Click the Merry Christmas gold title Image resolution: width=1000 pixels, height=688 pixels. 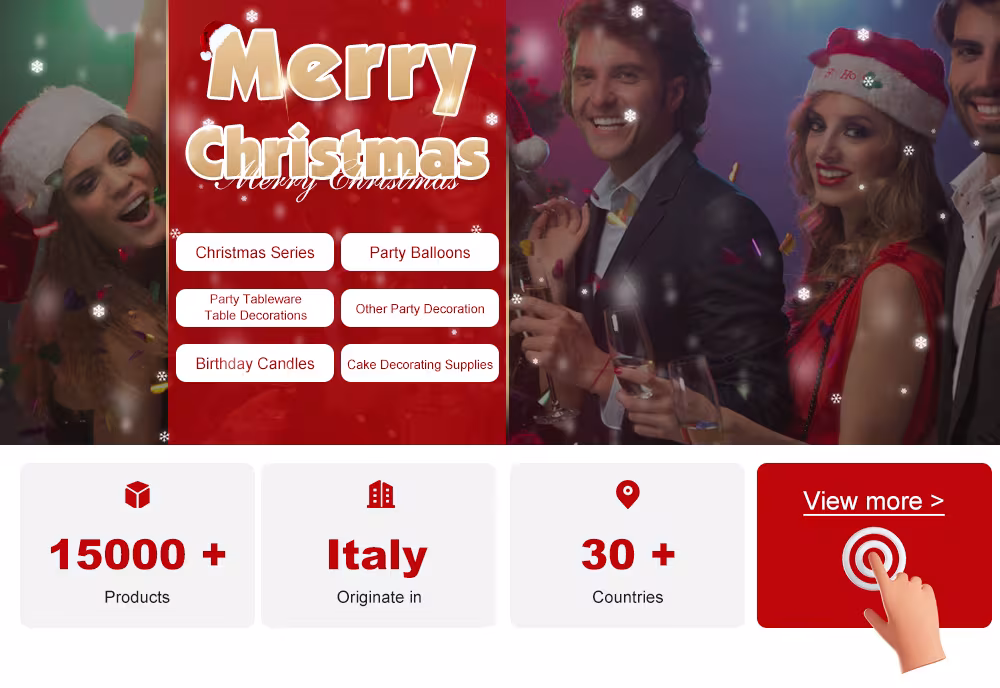(x=338, y=105)
